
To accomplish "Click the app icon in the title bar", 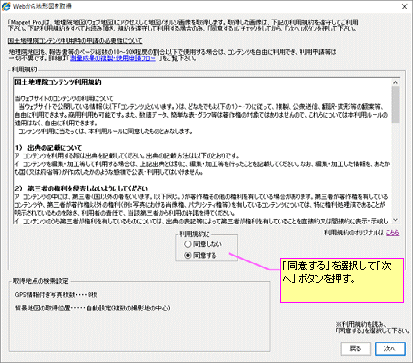I will click(6, 6).
